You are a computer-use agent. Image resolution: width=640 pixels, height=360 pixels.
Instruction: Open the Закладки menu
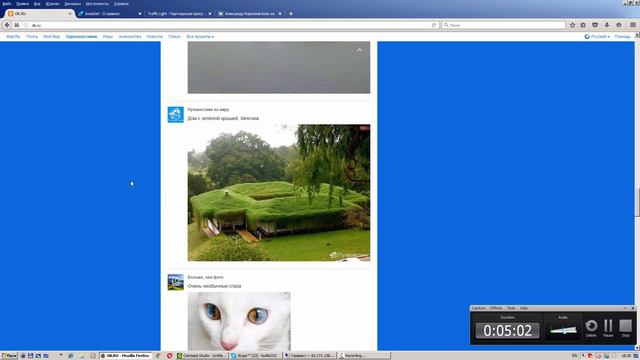point(73,4)
